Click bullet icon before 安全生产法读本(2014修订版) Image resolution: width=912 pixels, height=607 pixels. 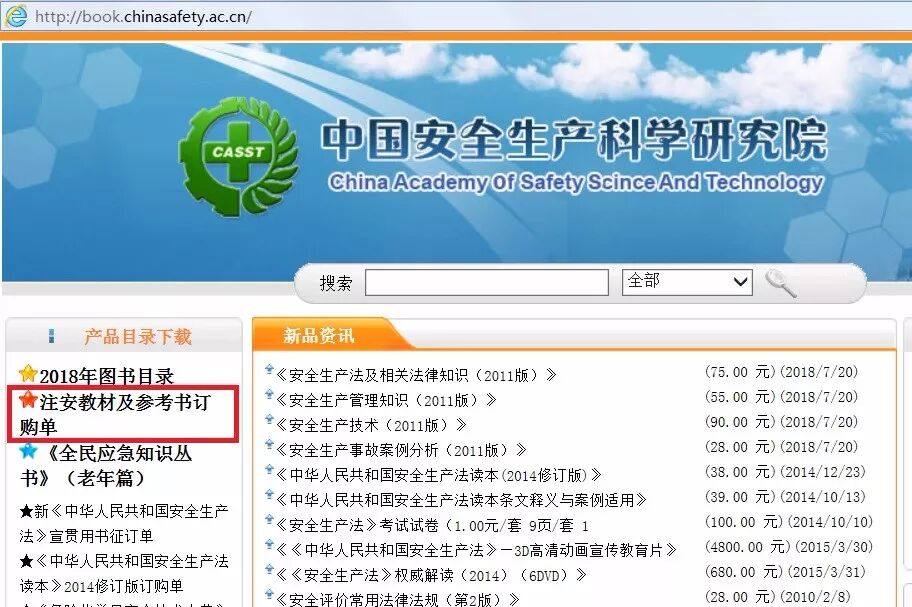[x=269, y=470]
